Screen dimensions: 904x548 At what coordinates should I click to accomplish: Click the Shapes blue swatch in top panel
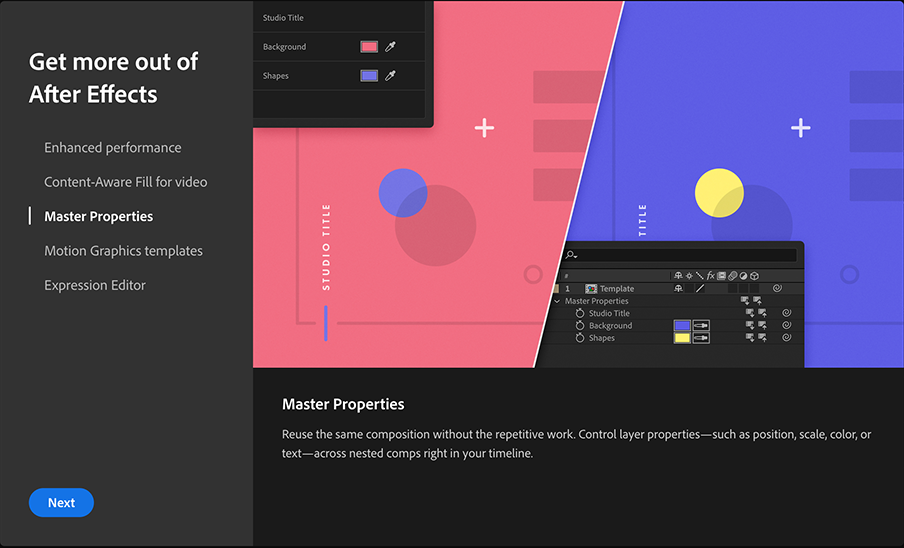(x=369, y=75)
